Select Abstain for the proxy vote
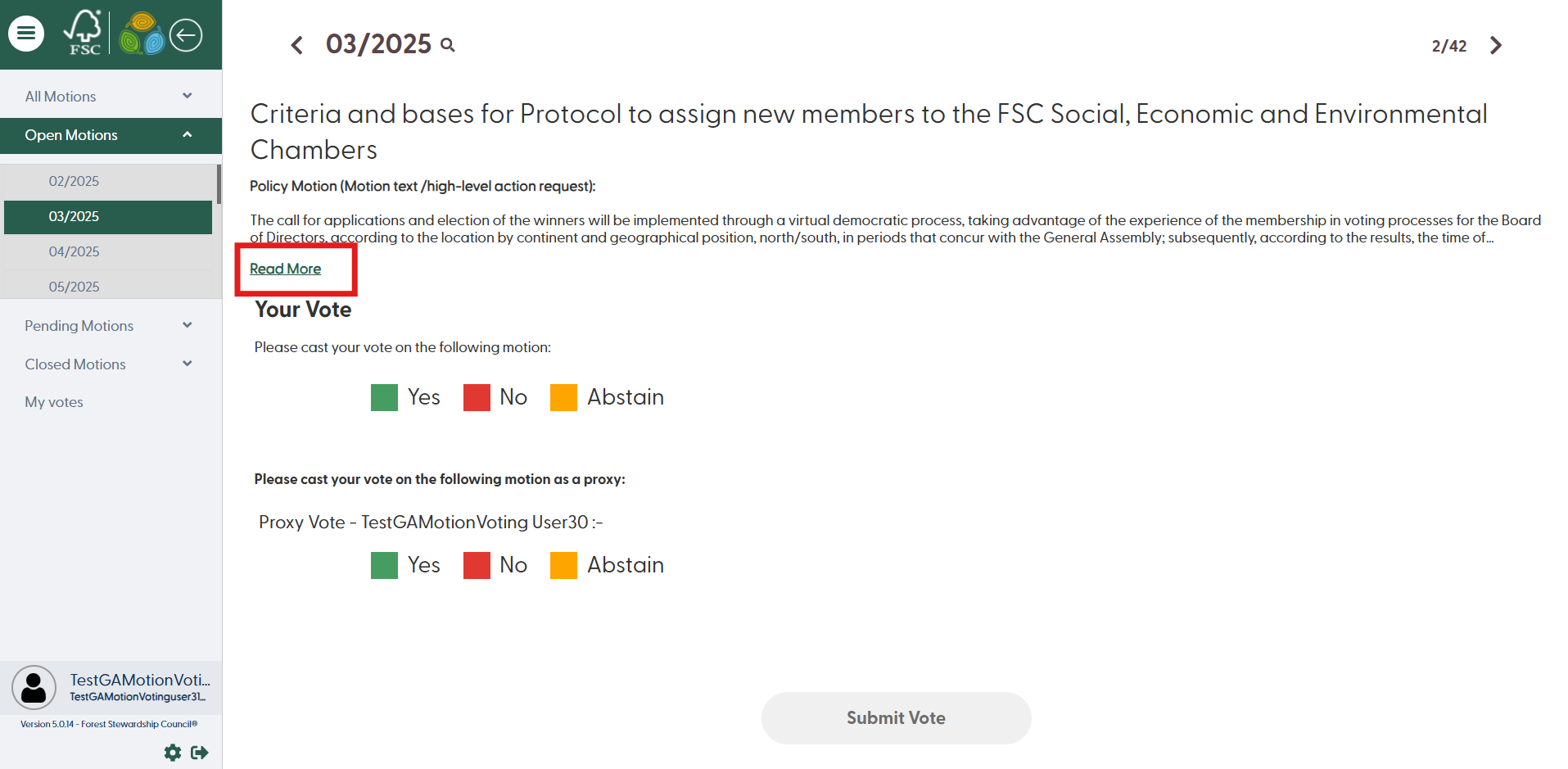 pos(563,565)
